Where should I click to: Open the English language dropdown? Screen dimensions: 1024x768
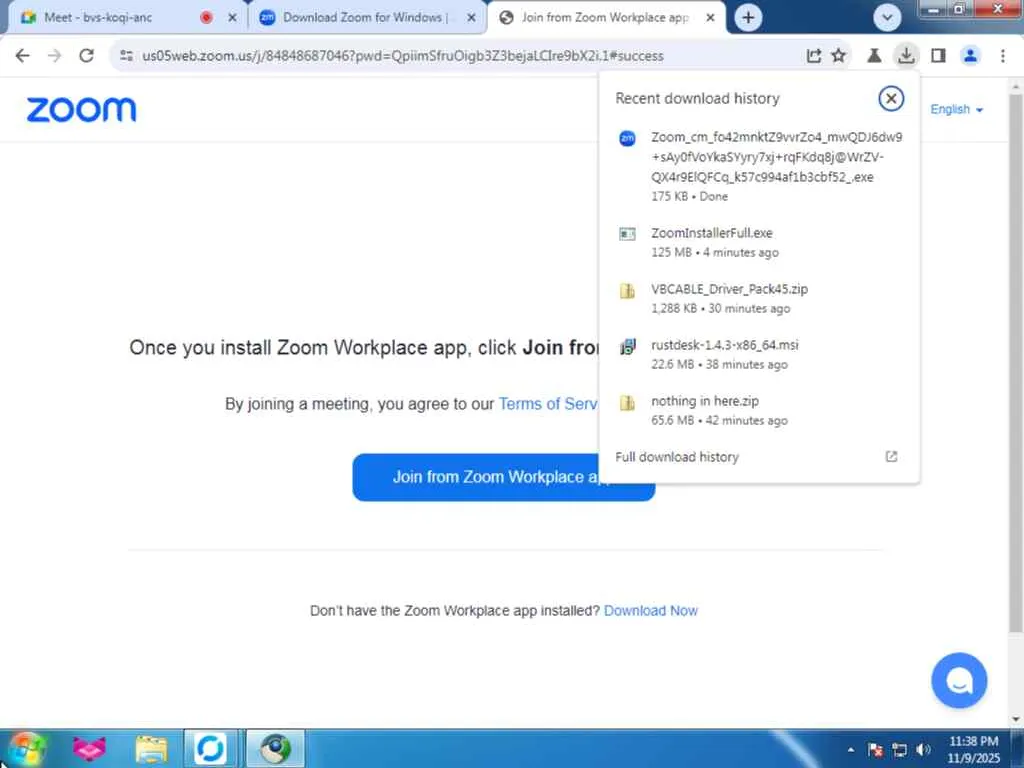click(x=956, y=109)
